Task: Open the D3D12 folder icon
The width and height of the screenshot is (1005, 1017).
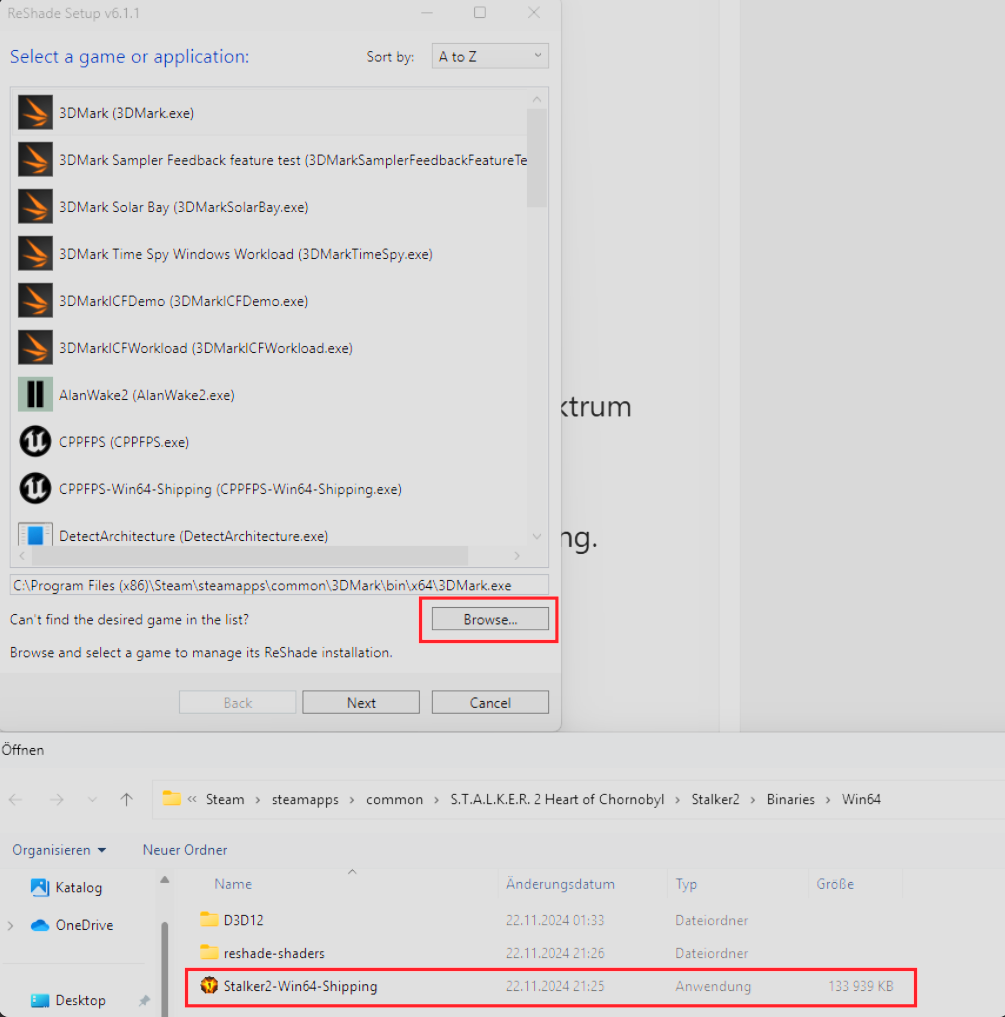Action: 209,920
